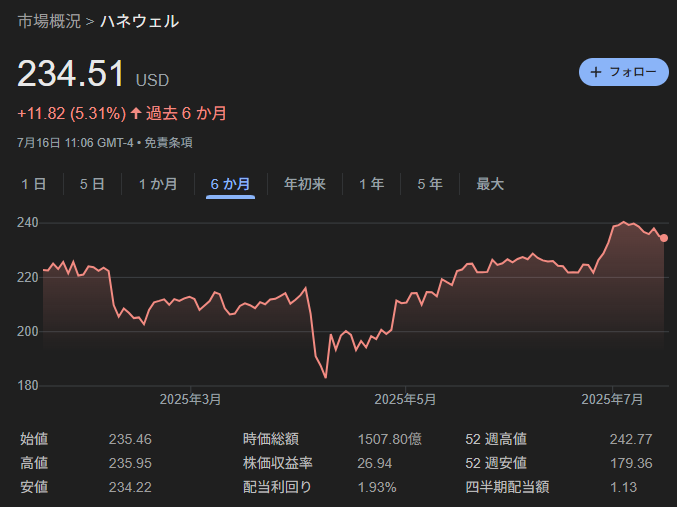Click the ハネウェル title text
This screenshot has height=507, width=677.
(139, 21)
